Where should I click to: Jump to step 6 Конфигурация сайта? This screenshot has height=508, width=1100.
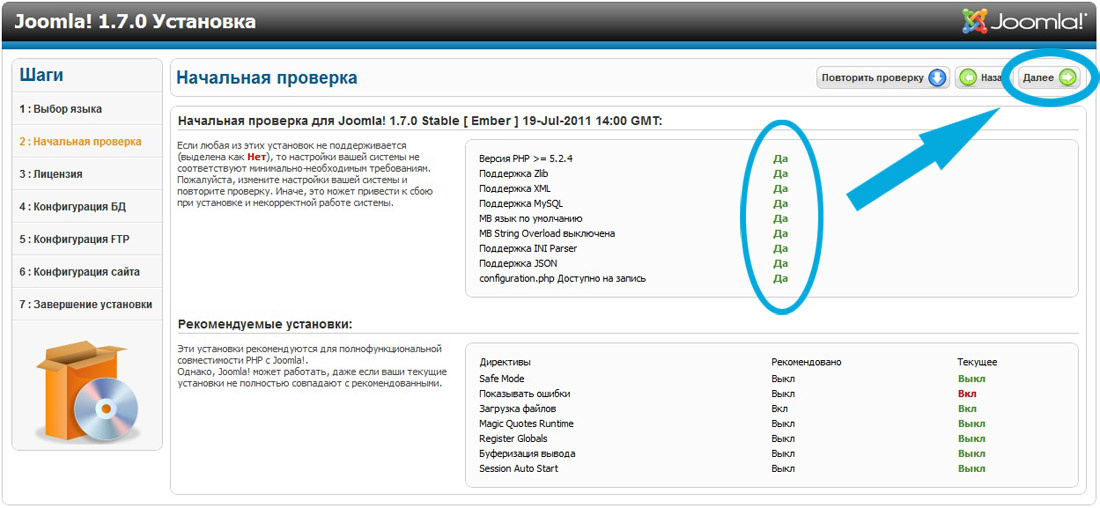point(79,272)
